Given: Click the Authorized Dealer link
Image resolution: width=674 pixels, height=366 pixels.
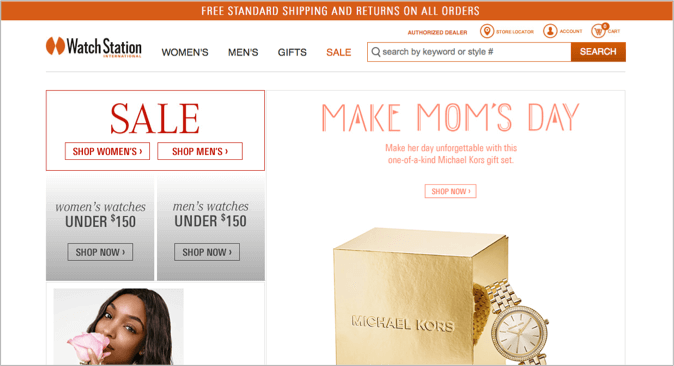Looking at the screenshot, I should pyautogui.click(x=437, y=32).
